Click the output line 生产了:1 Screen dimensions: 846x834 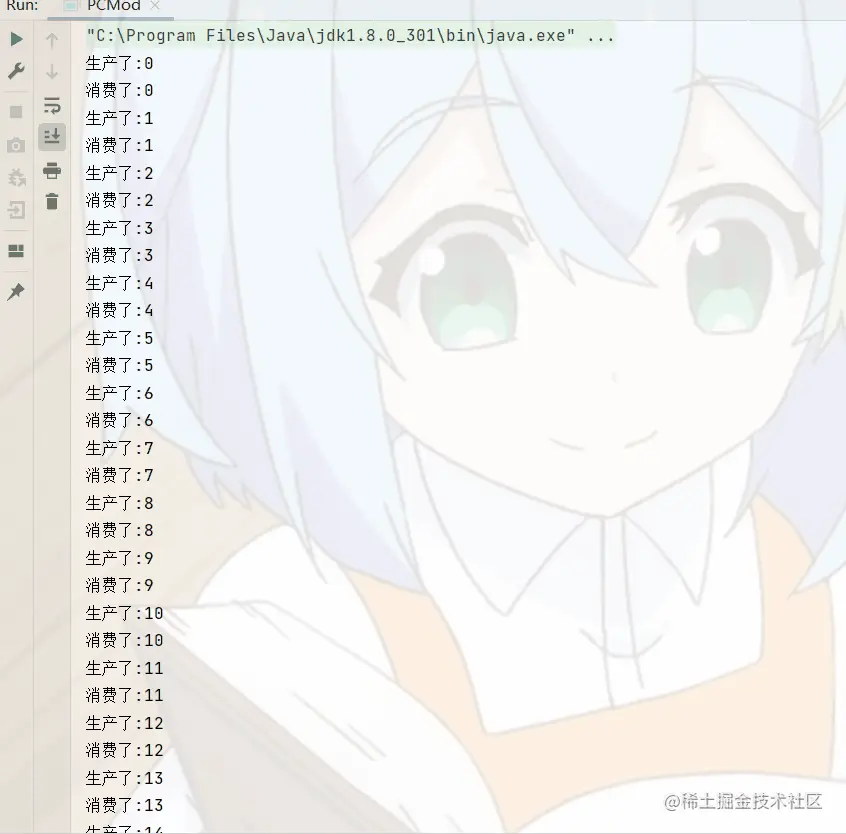coord(119,119)
